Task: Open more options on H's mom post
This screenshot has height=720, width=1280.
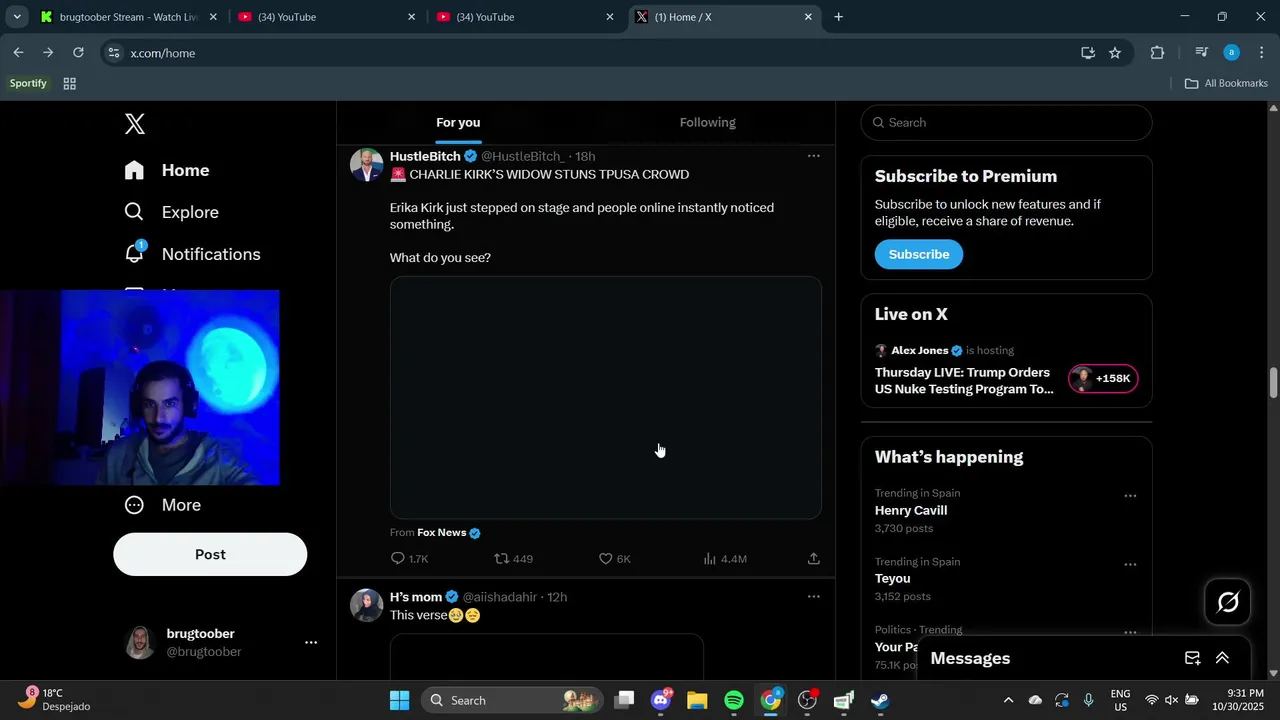Action: click(814, 597)
